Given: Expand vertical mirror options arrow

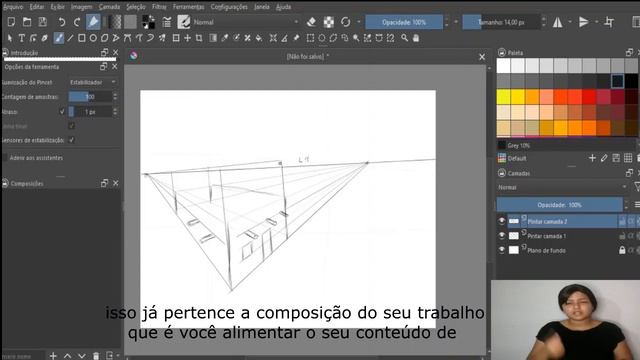Looking at the screenshot, I should (x=596, y=22).
